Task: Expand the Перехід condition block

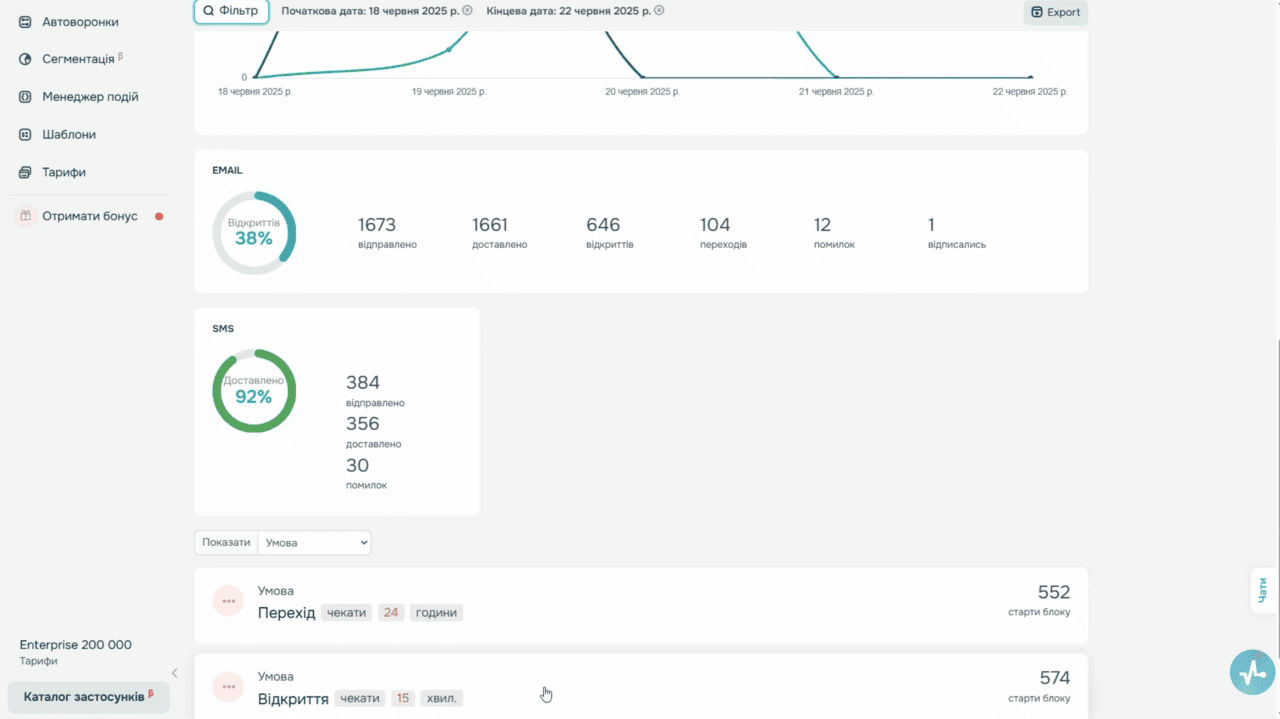Action: [641, 606]
